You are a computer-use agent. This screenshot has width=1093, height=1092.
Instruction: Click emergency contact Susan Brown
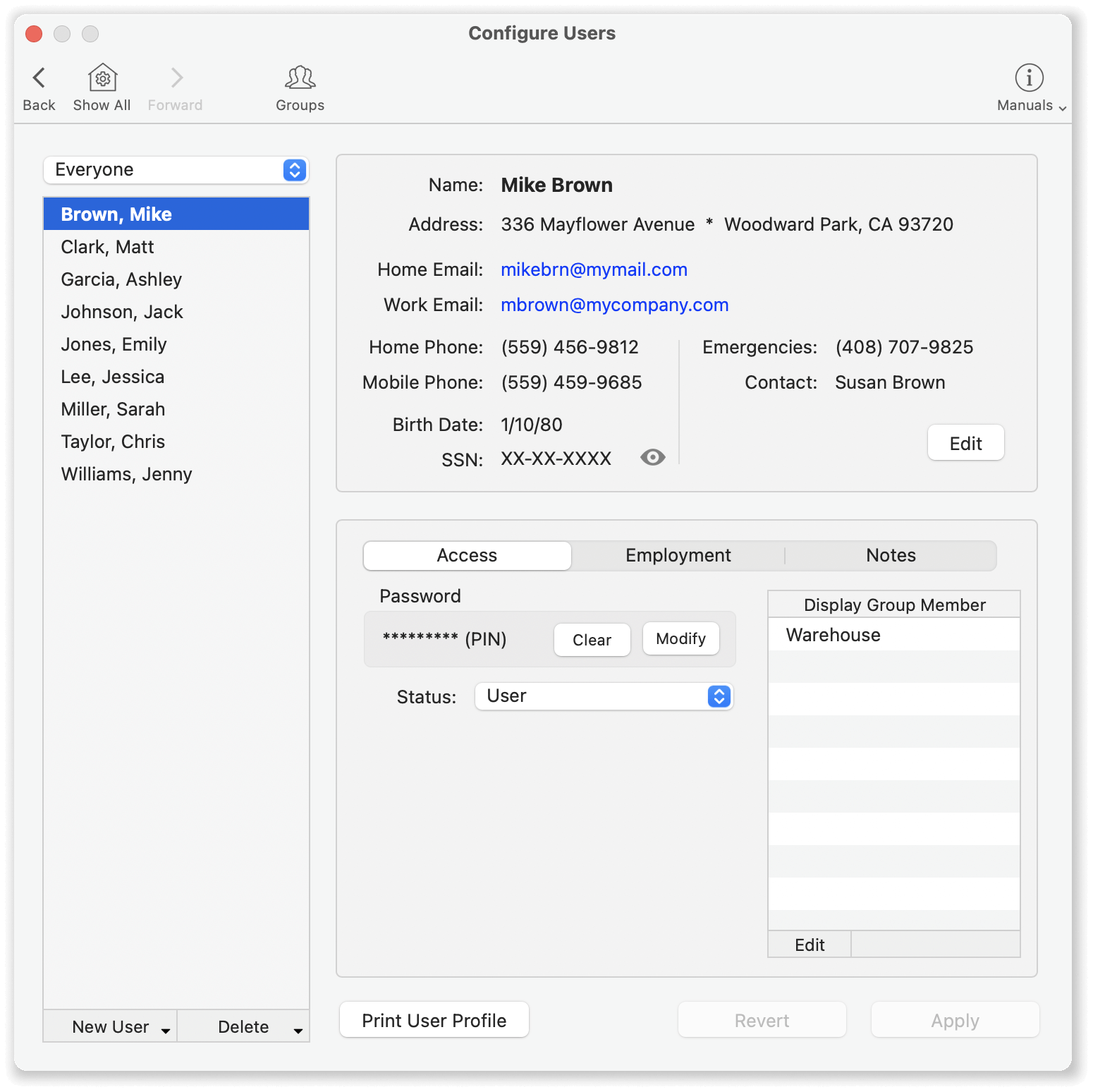click(890, 382)
